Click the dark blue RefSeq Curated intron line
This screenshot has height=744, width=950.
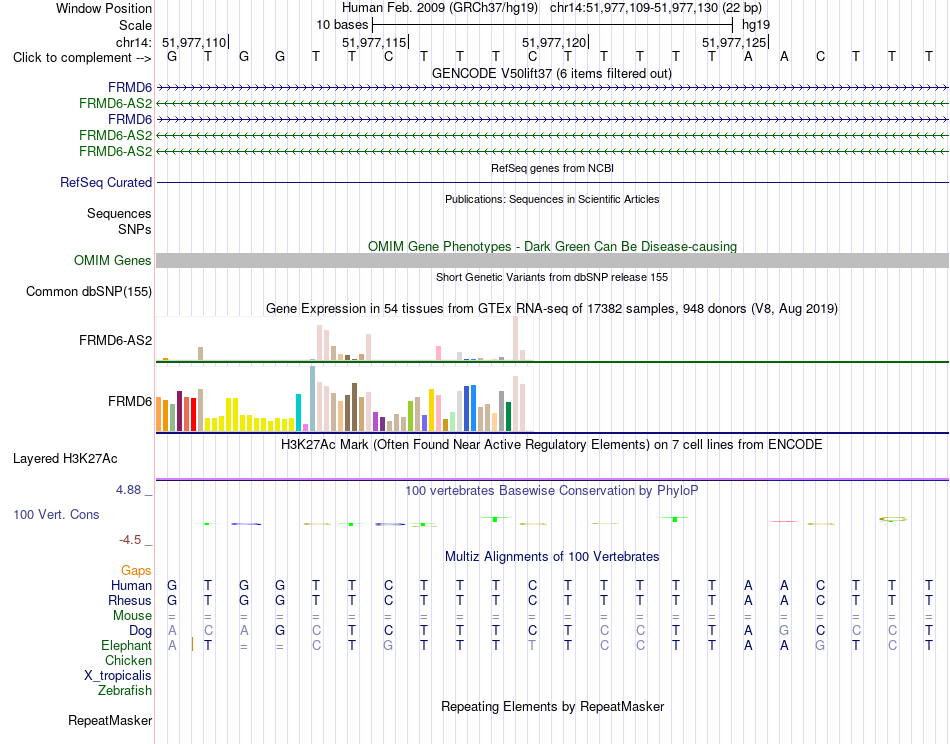[x=552, y=182]
